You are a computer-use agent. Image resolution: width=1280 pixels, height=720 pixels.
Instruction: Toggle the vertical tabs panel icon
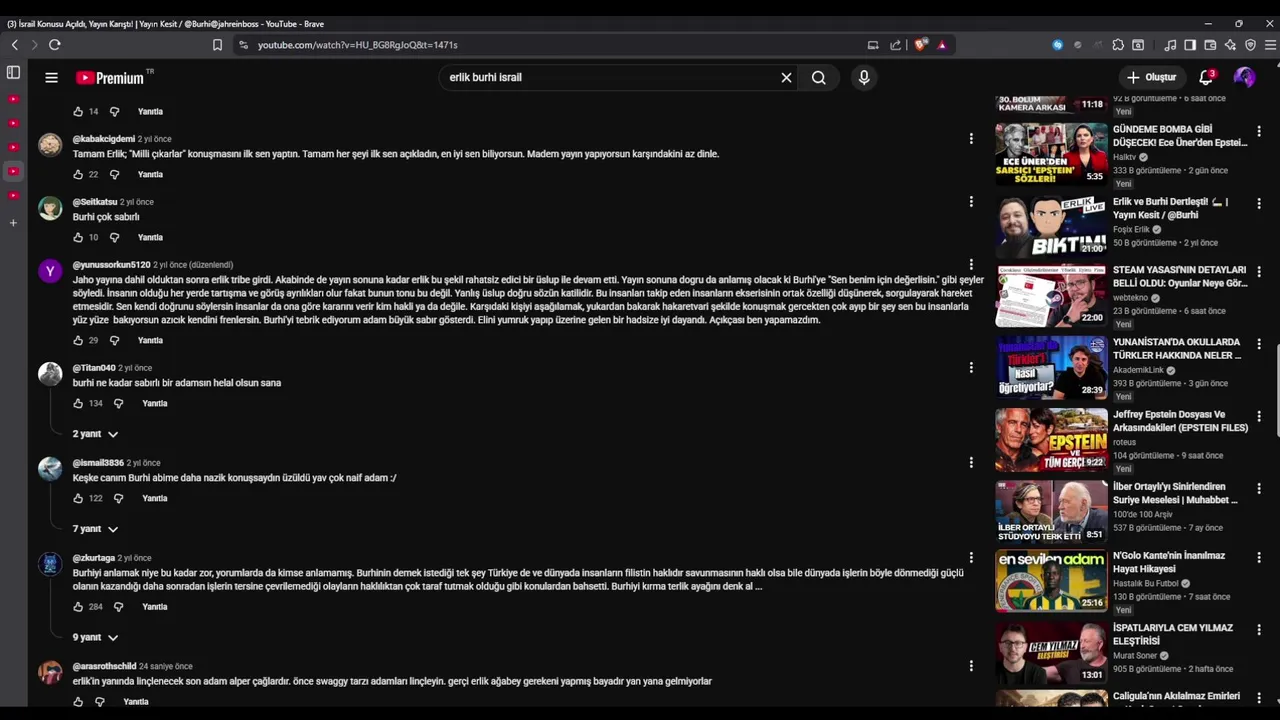click(x=13, y=72)
